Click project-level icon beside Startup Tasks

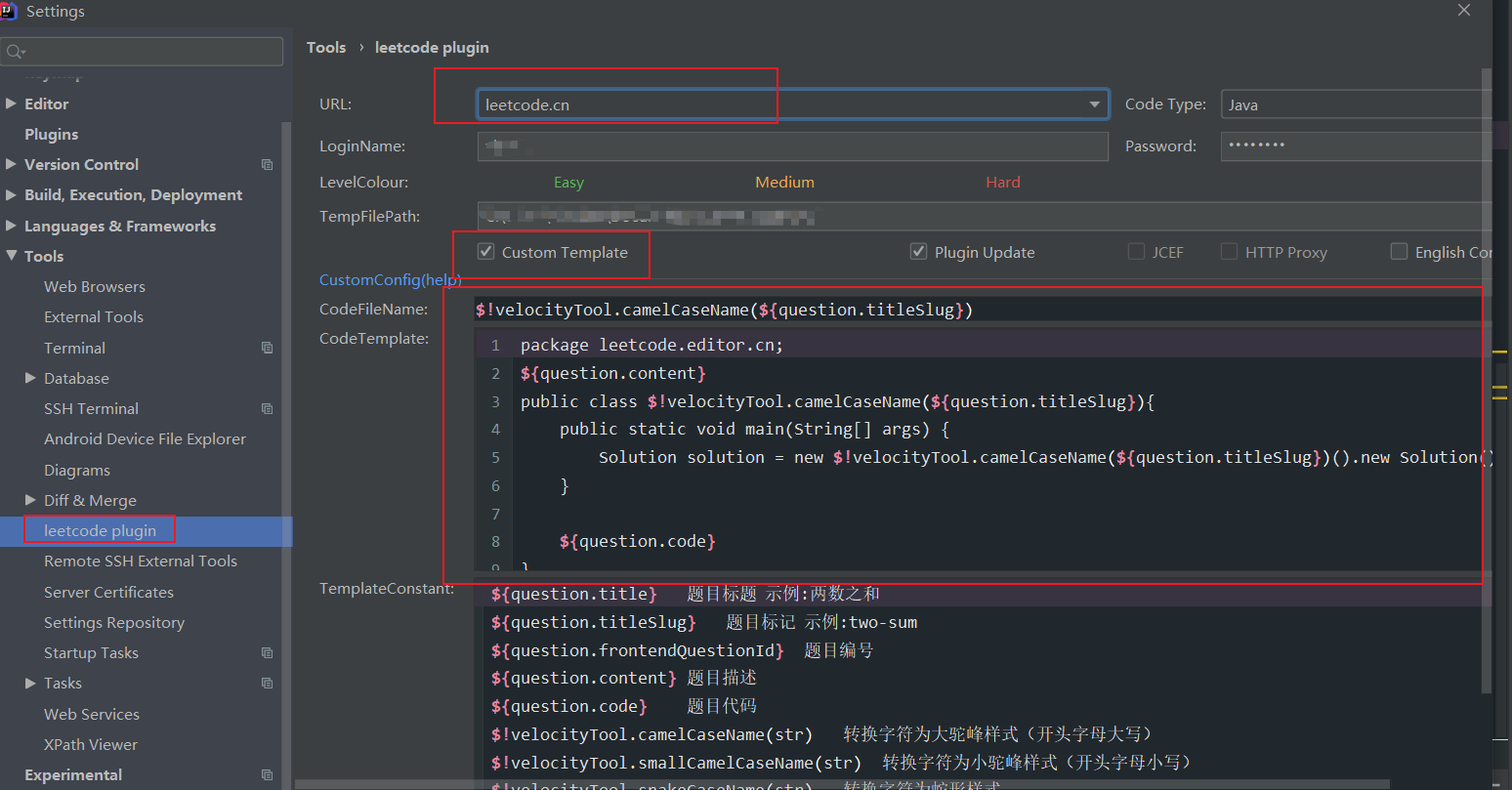click(x=267, y=653)
